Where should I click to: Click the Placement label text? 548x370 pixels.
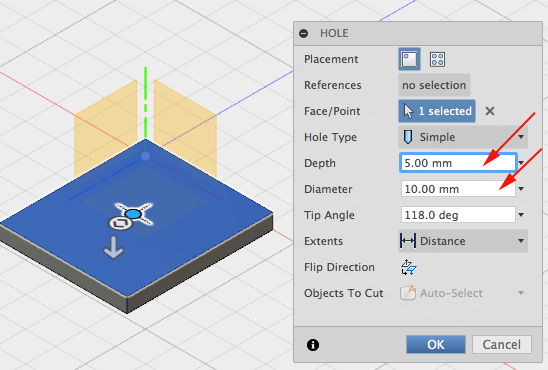(x=331, y=59)
